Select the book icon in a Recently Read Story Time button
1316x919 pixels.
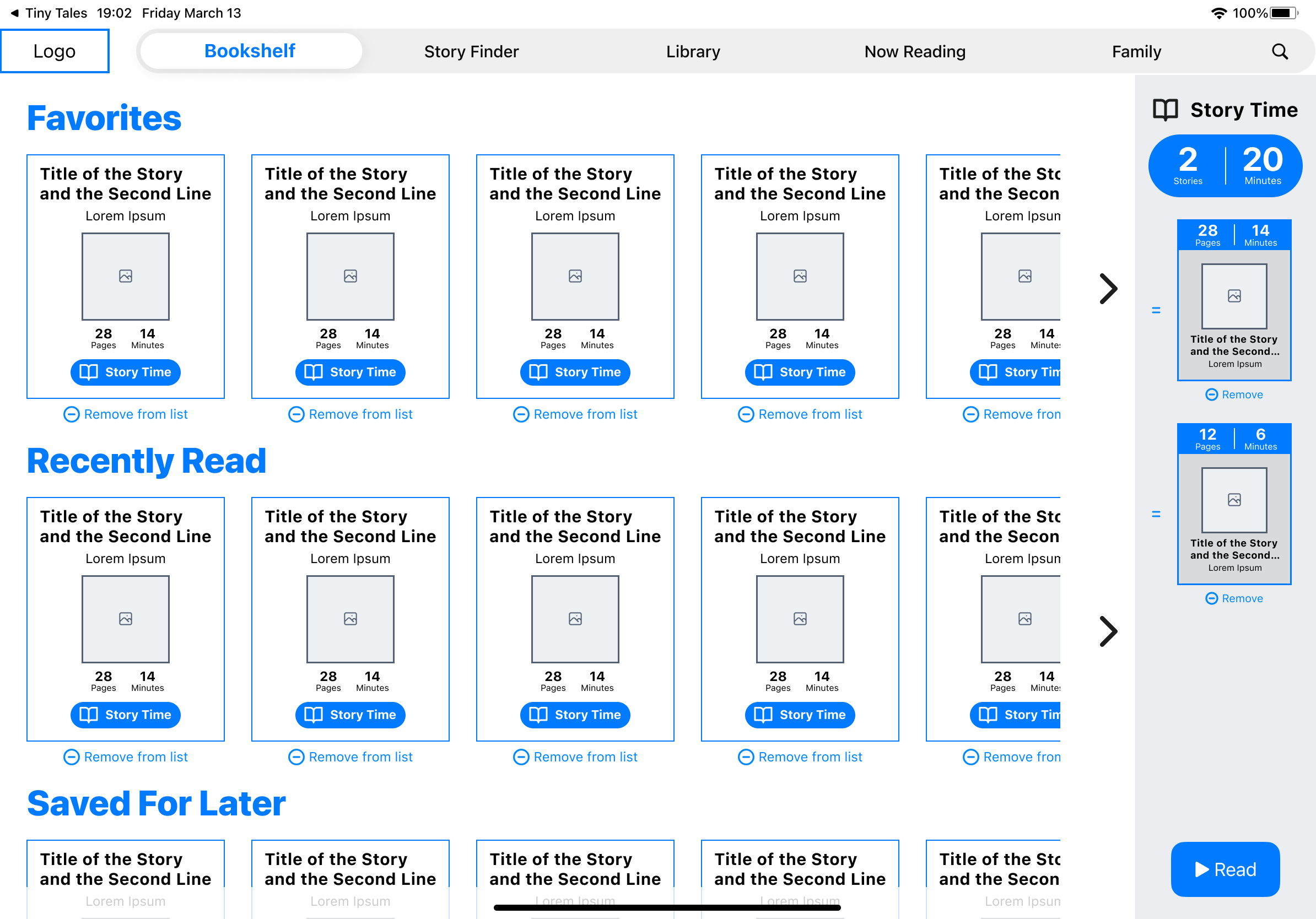coord(89,715)
